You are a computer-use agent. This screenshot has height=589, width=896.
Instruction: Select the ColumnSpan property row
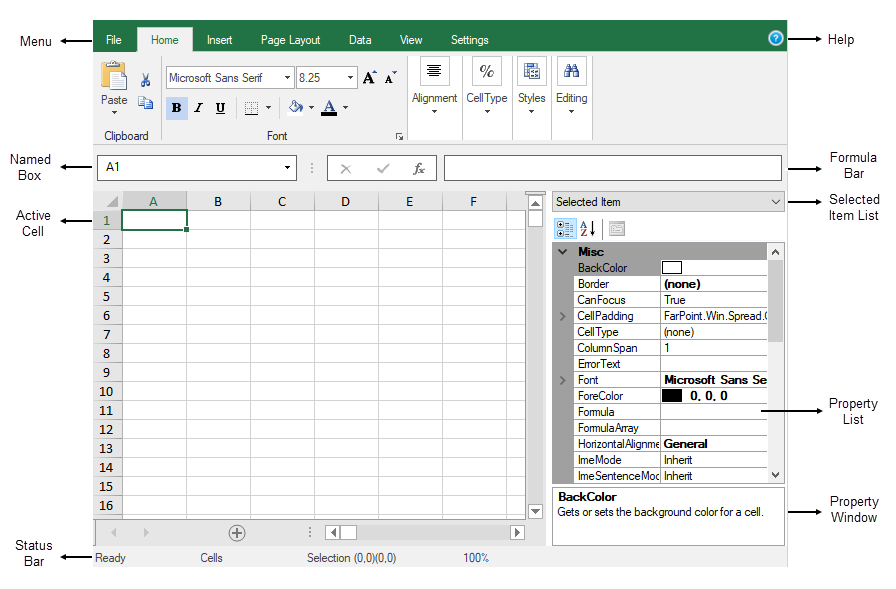(671, 348)
